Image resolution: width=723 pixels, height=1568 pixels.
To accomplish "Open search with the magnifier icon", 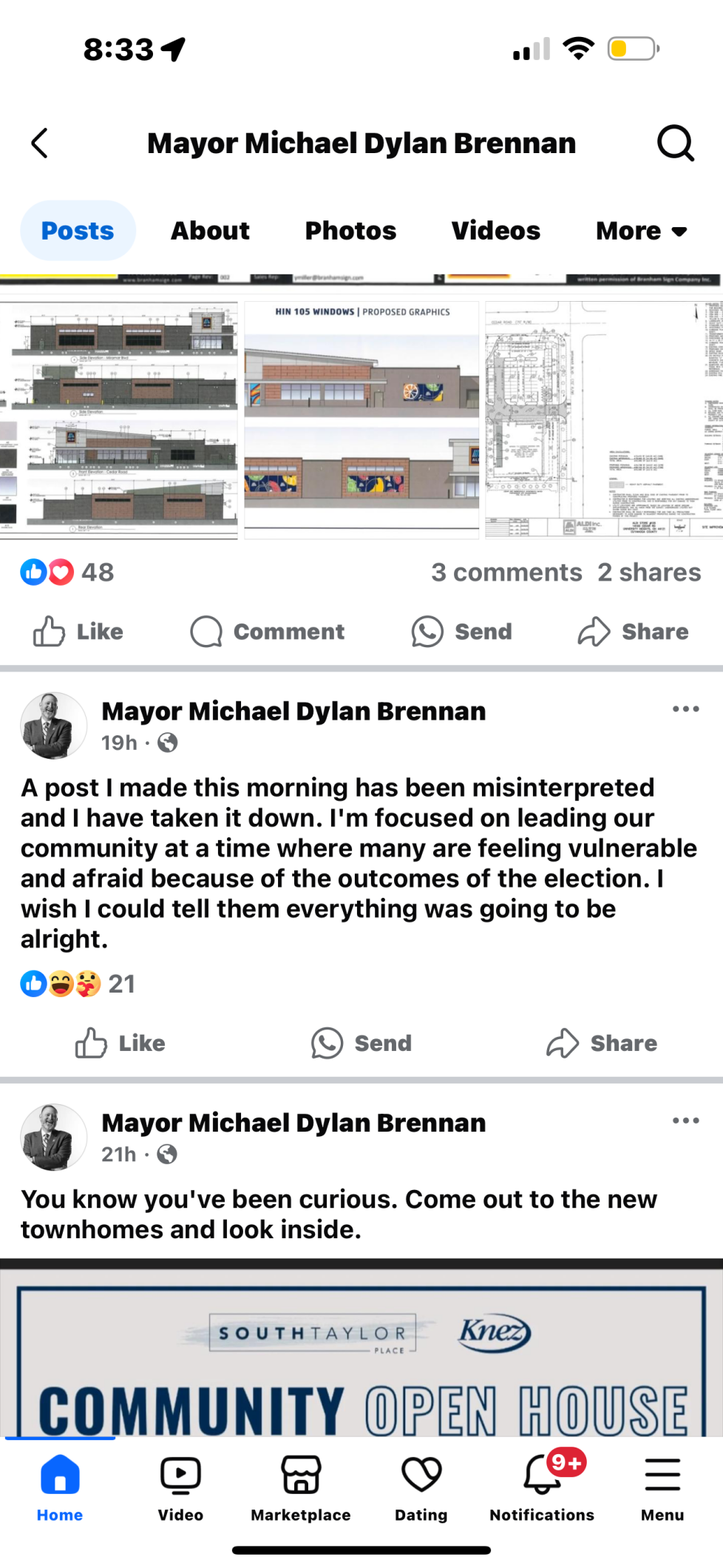I will click(675, 143).
